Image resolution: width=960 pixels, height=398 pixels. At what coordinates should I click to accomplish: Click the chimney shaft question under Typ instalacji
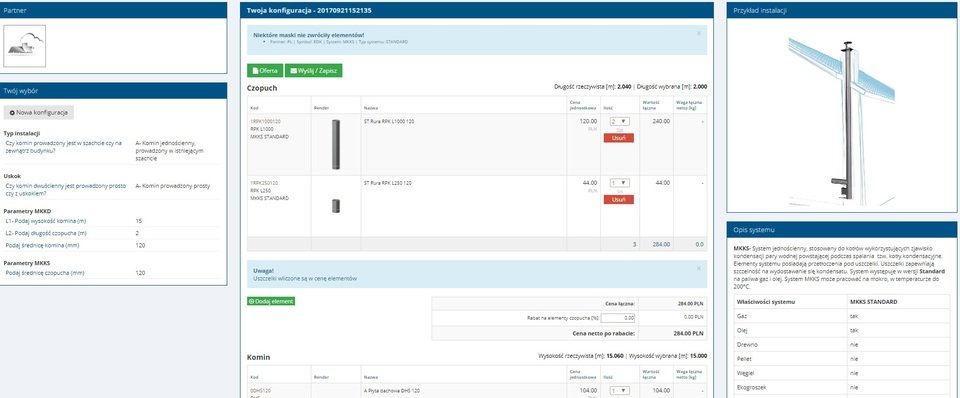[64, 146]
